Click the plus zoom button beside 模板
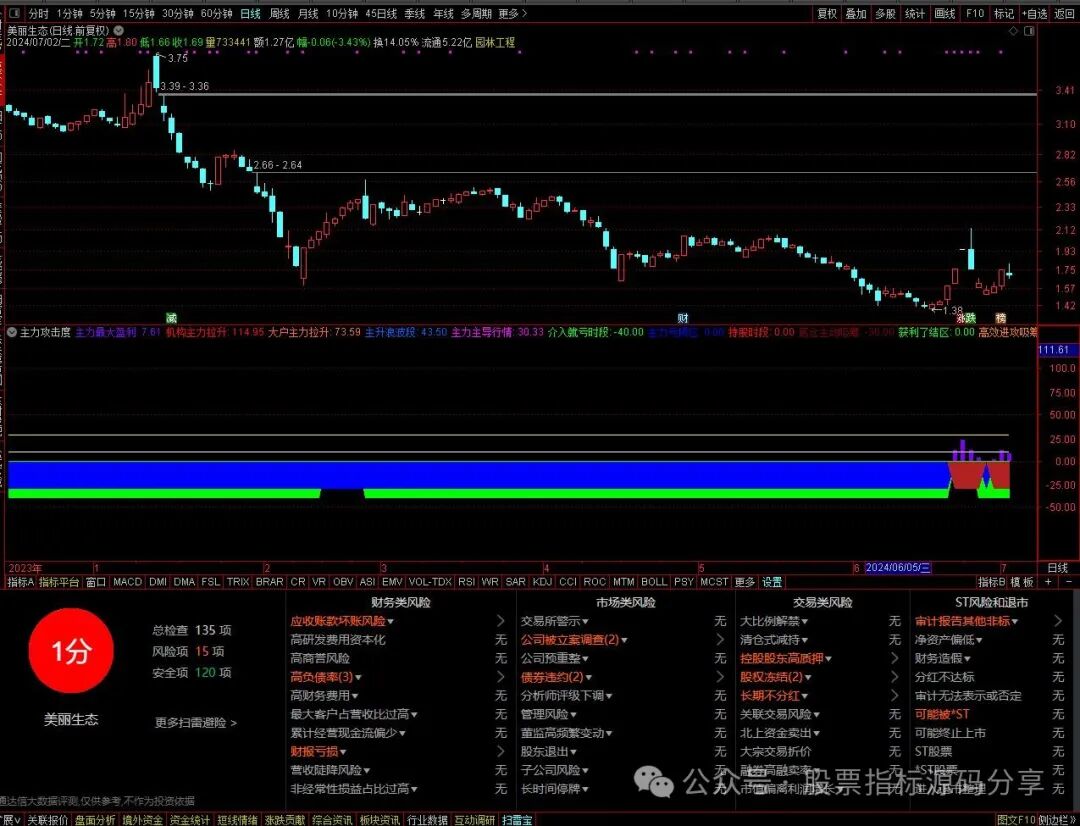Screen dimensions: 1080x826 [1048, 582]
